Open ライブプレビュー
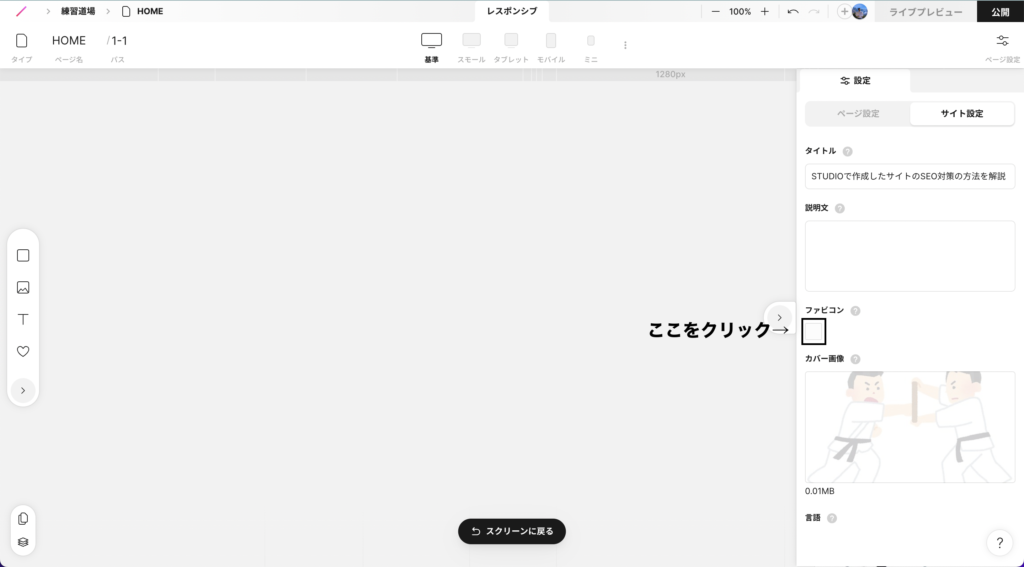Screen dimensions: 1024x567 click(925, 12)
